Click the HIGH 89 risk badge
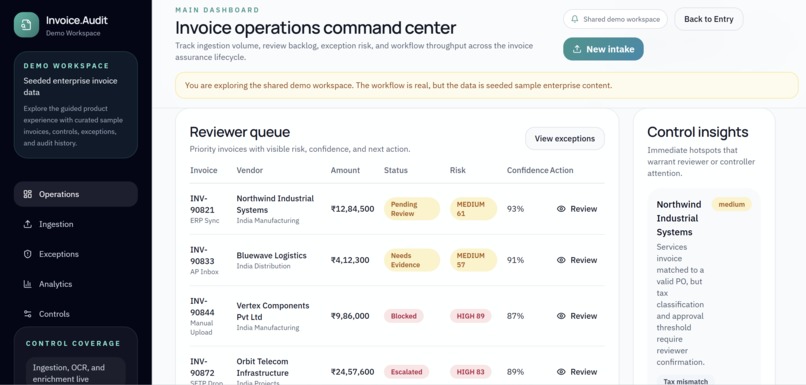806x385 pixels. [470, 316]
